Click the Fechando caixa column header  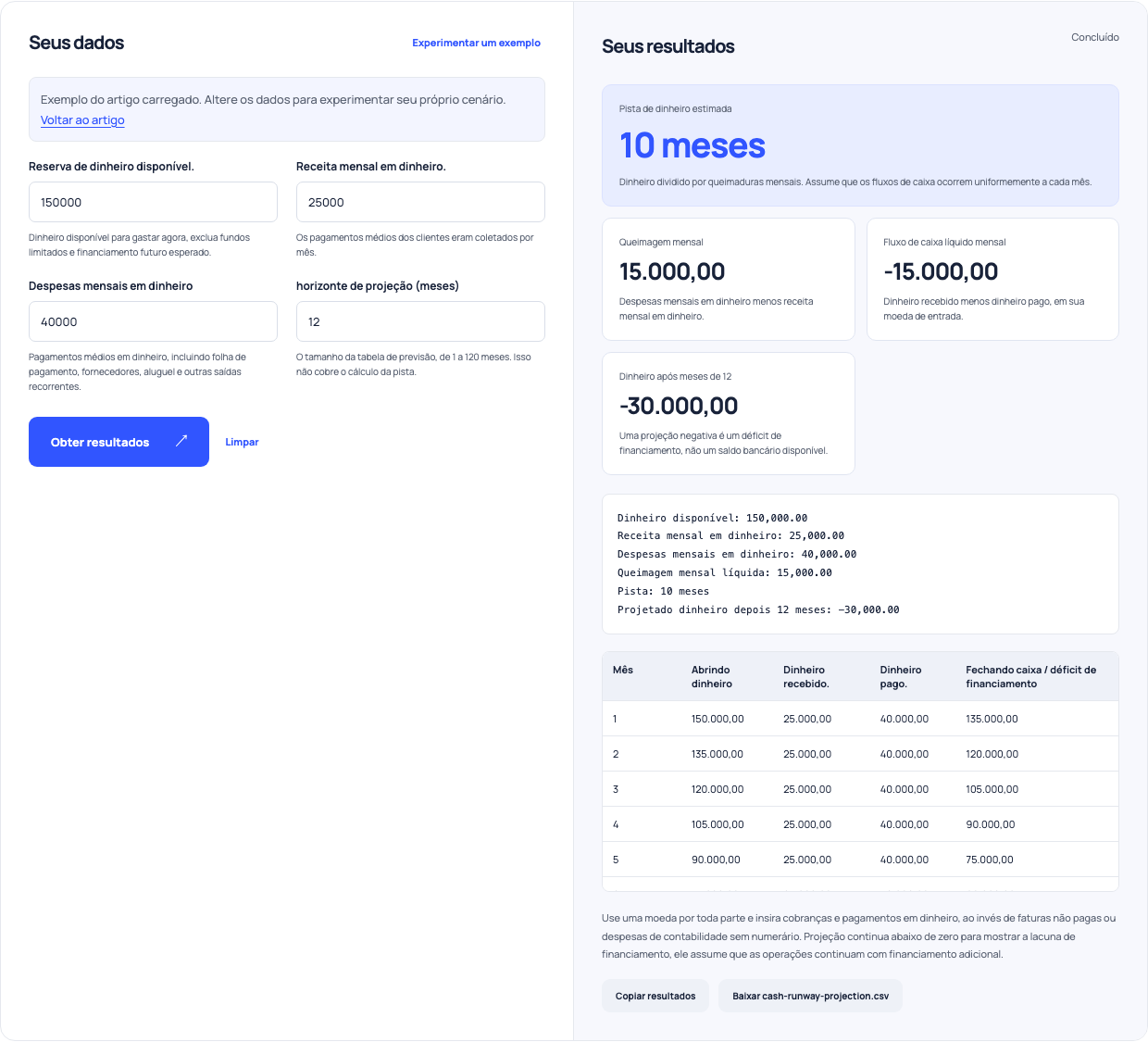[x=1030, y=676]
